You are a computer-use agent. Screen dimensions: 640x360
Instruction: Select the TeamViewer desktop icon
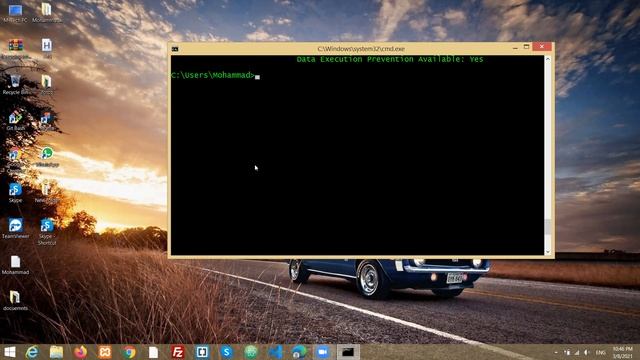pyautogui.click(x=16, y=228)
